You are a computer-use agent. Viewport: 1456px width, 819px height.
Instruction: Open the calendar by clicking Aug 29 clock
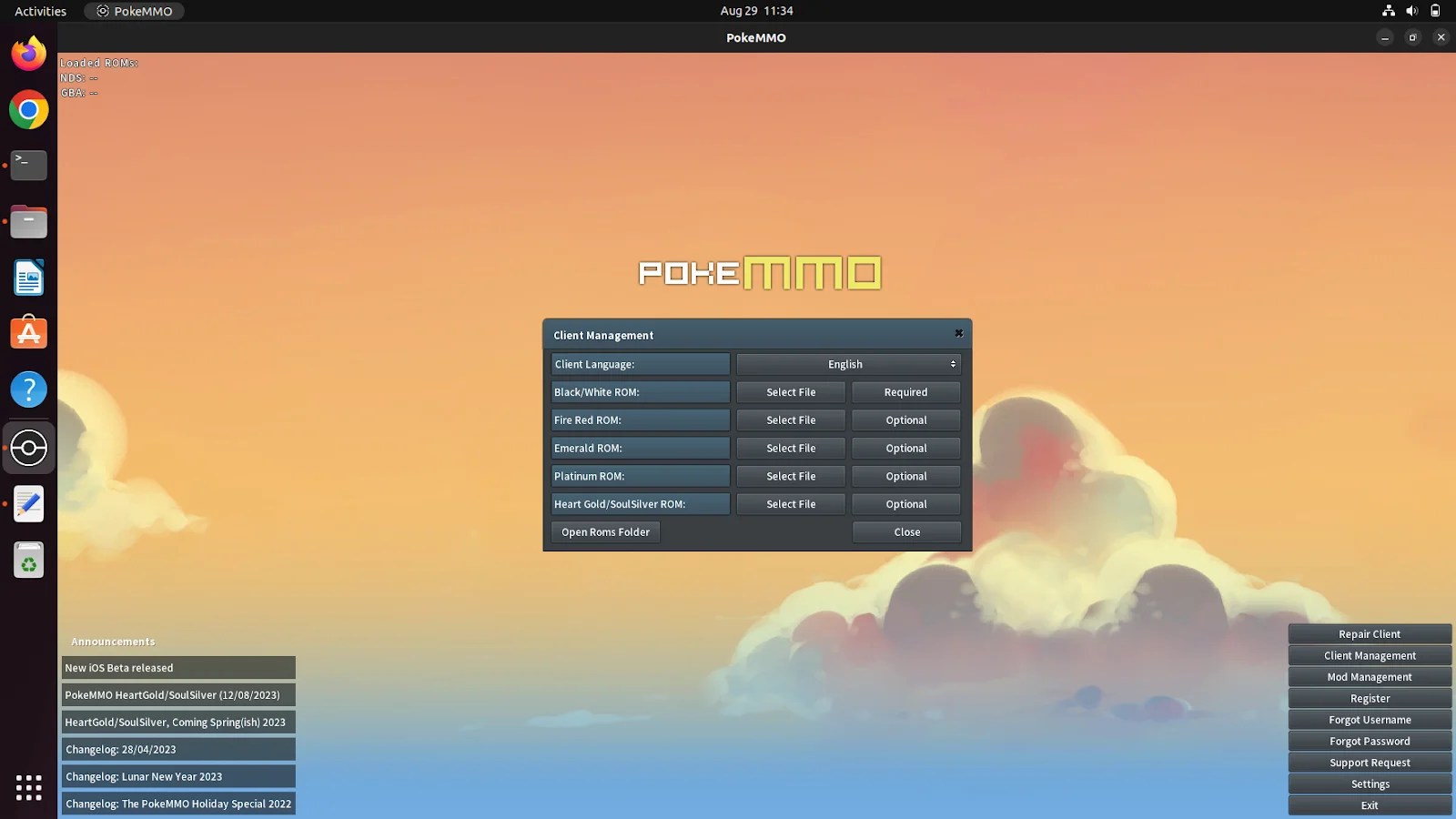pos(756,11)
